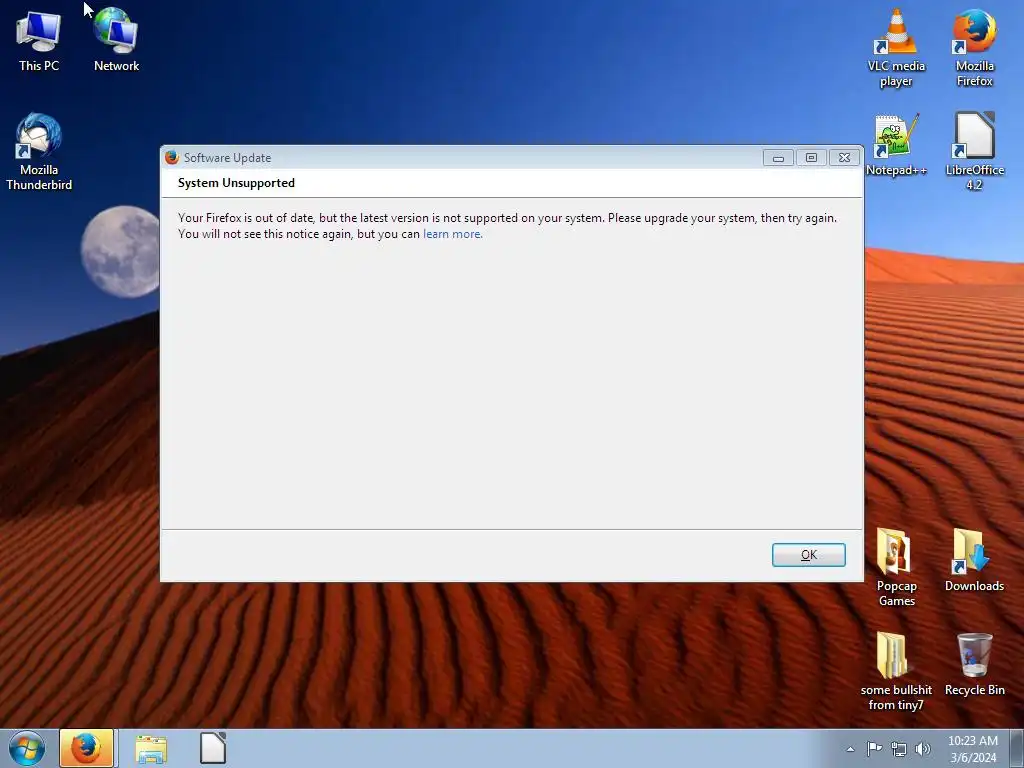
Task: Click Firefox icon in dialog title bar
Action: click(x=172, y=157)
